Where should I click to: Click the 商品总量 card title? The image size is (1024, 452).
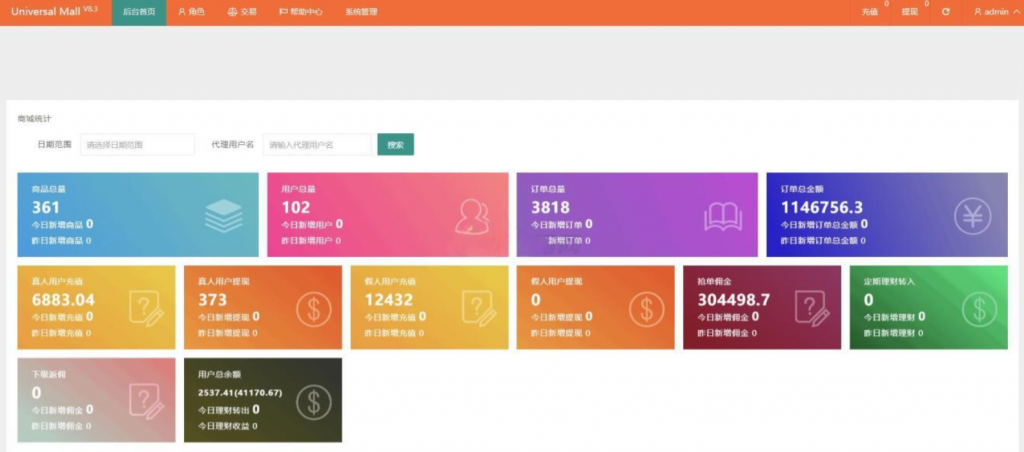[x=49, y=189]
